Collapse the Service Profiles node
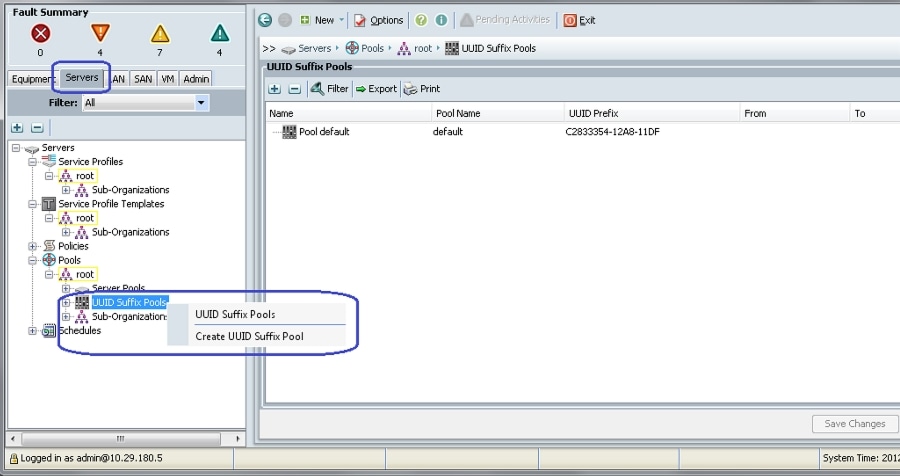This screenshot has width=900, height=476. [x=33, y=162]
